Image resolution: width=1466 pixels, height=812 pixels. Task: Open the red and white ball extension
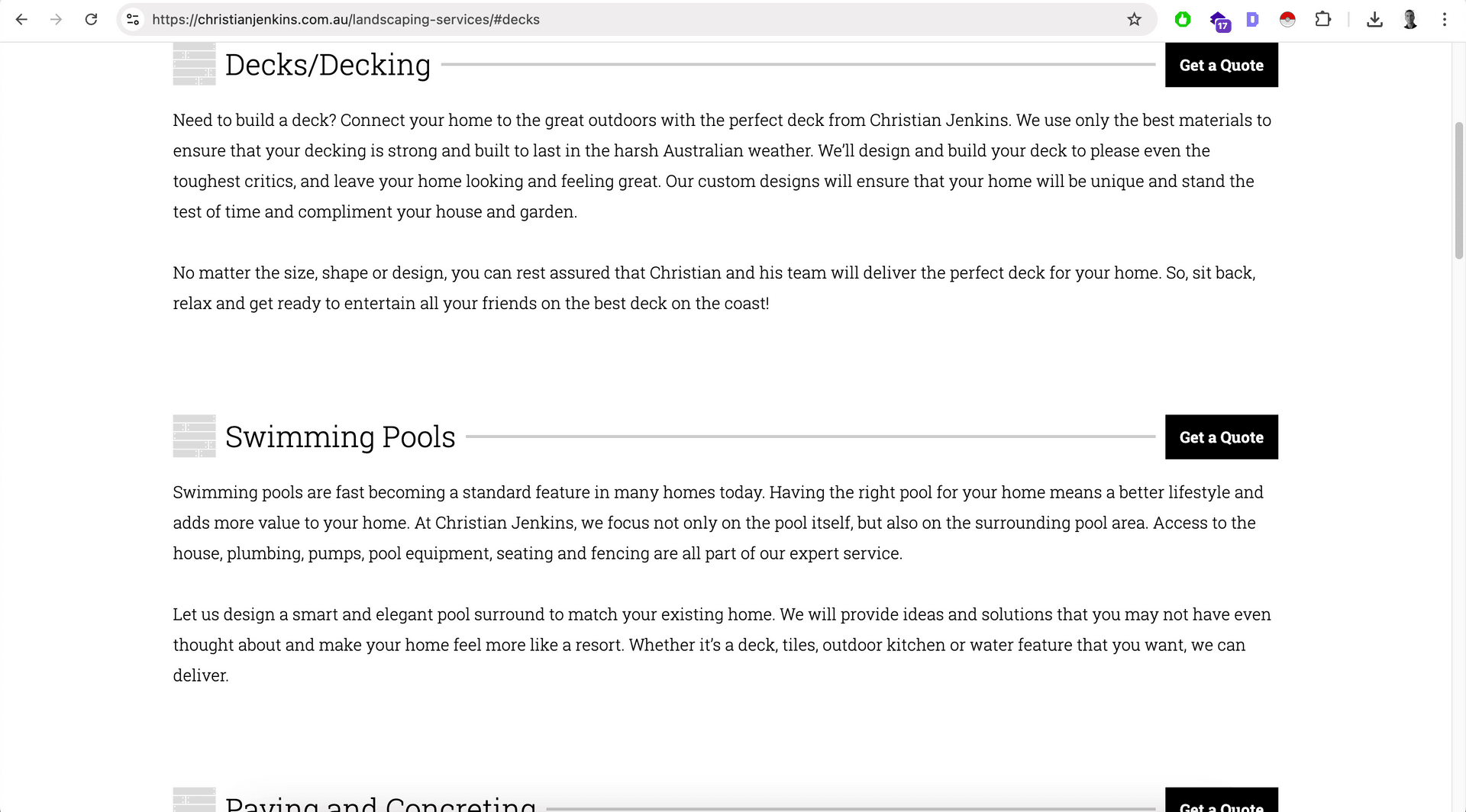tap(1287, 20)
